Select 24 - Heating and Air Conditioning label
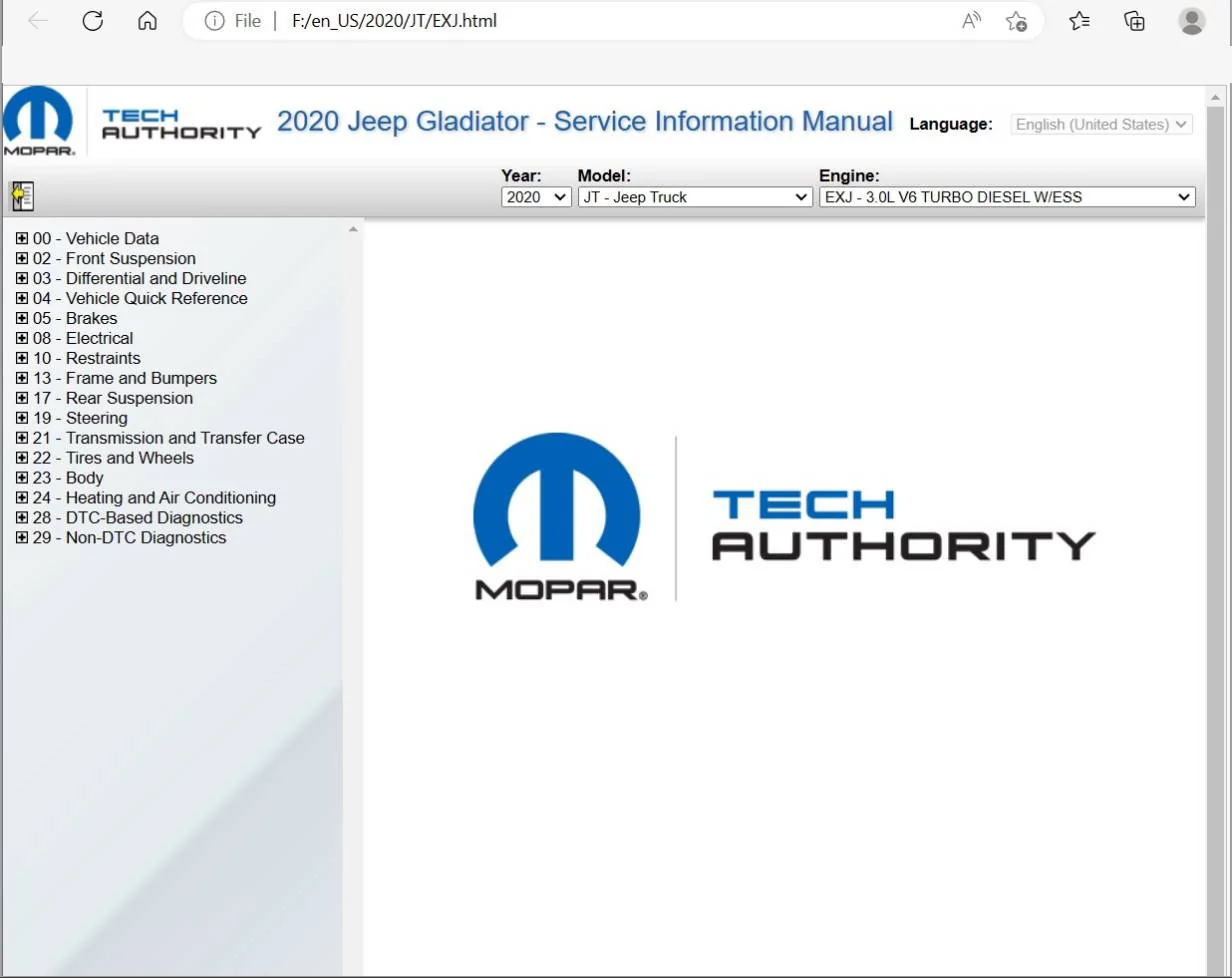Image resolution: width=1232 pixels, height=978 pixels. pos(154,498)
